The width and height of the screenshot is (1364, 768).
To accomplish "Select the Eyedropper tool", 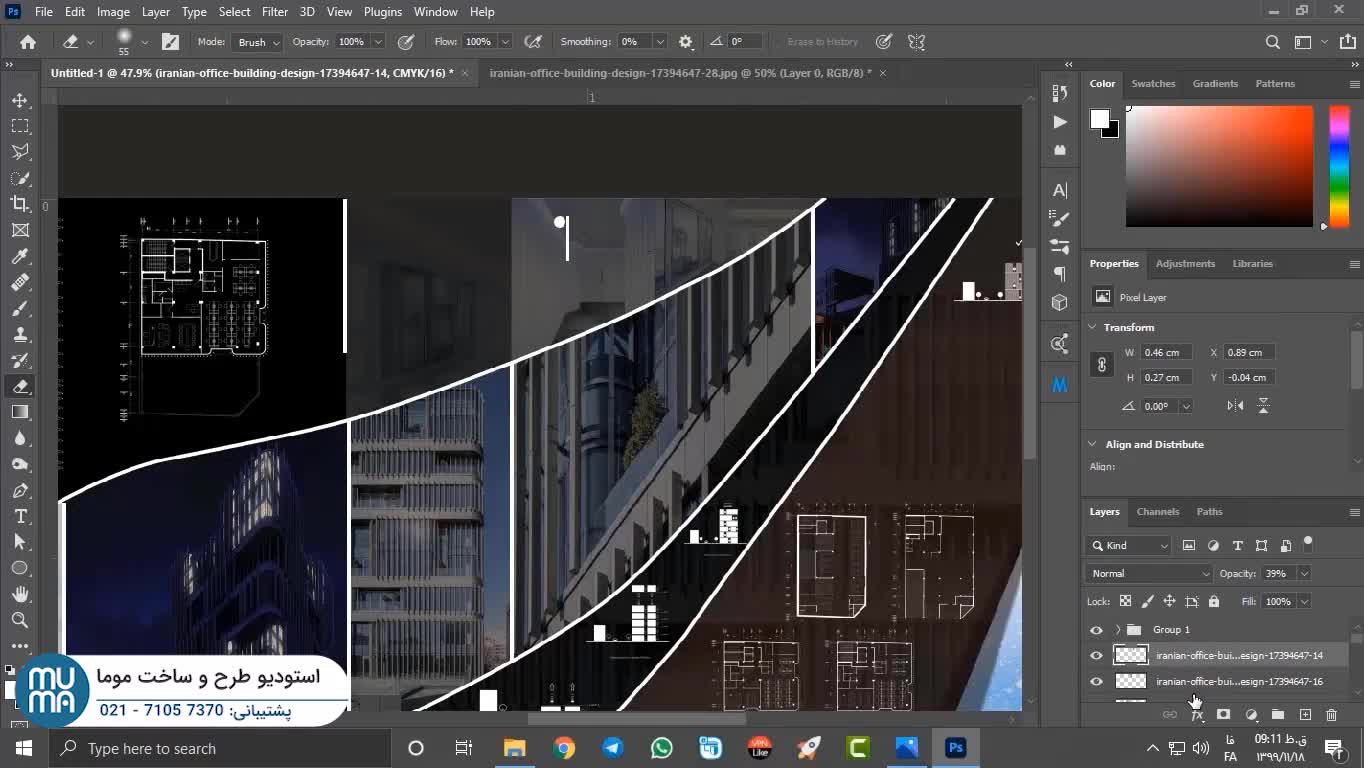I will pyautogui.click(x=20, y=256).
